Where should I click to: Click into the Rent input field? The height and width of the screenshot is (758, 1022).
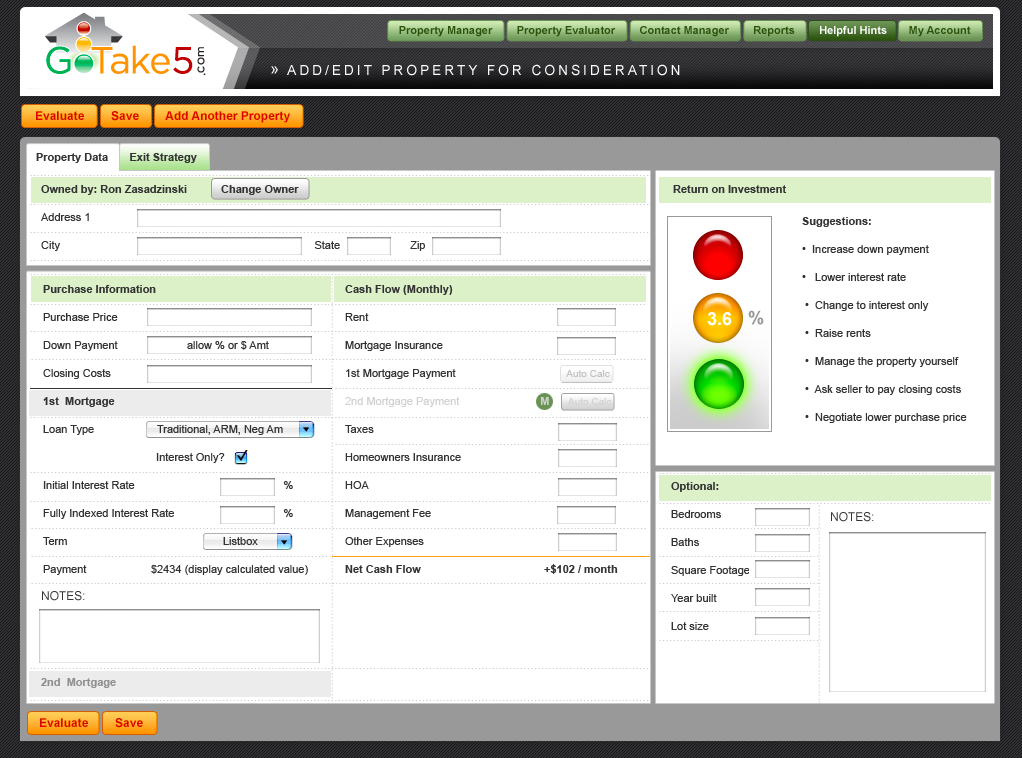click(586, 317)
